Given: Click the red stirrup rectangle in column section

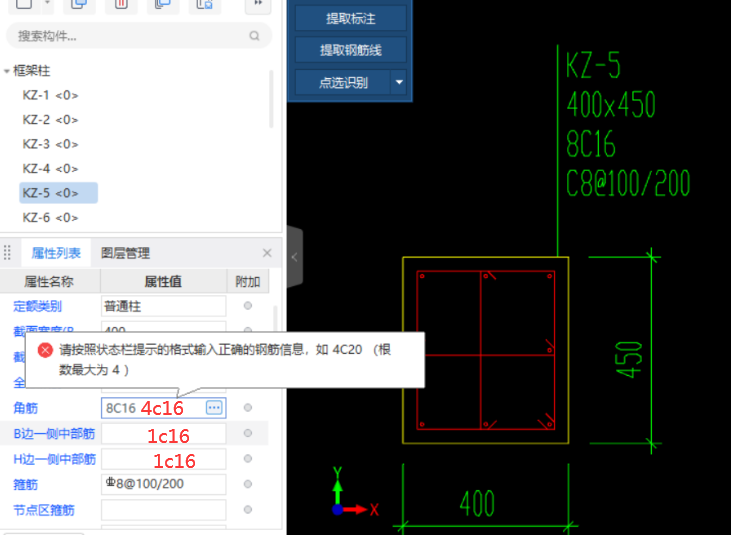Looking at the screenshot, I should (485, 350).
